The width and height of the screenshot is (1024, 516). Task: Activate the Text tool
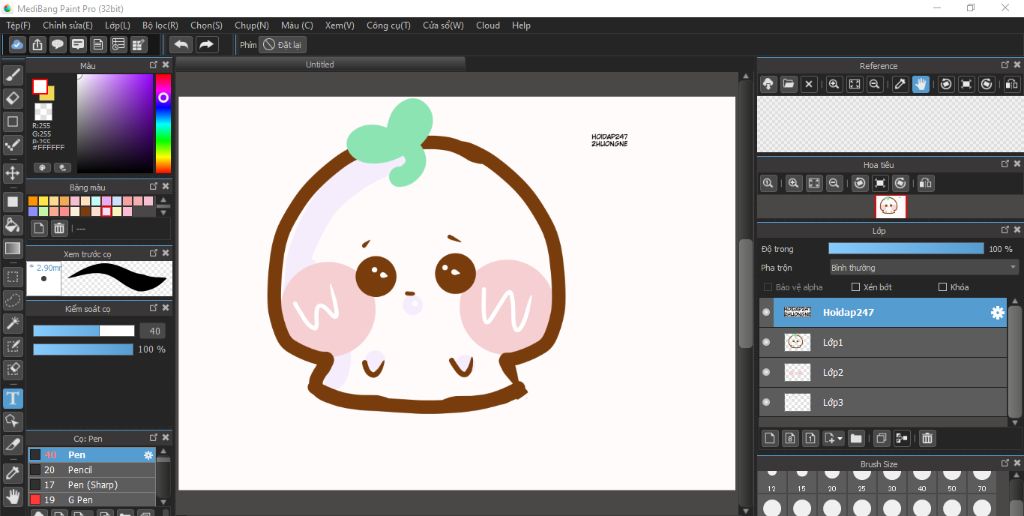coord(13,398)
